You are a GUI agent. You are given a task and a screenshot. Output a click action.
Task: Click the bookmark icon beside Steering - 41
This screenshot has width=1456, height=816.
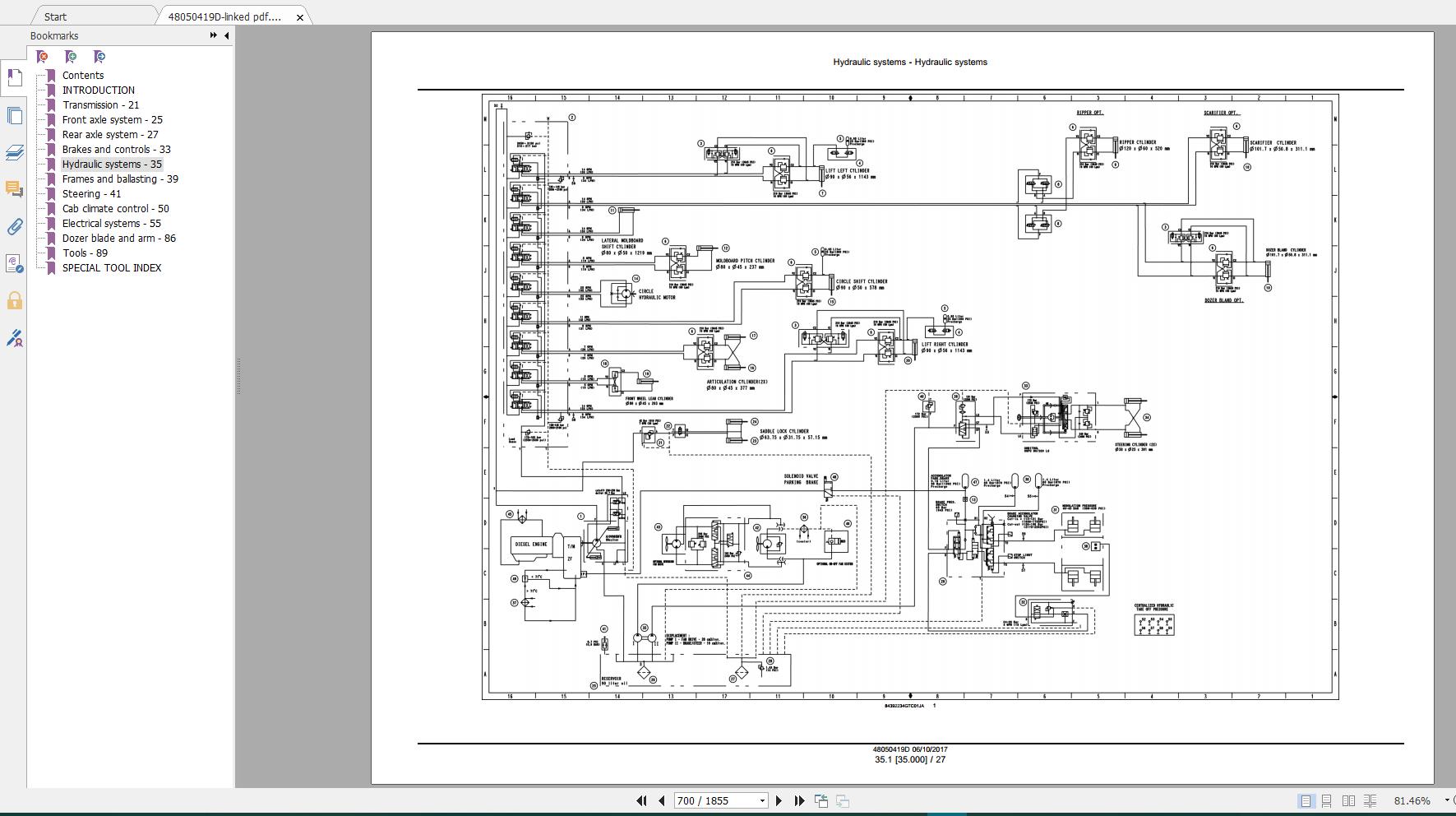tap(51, 193)
